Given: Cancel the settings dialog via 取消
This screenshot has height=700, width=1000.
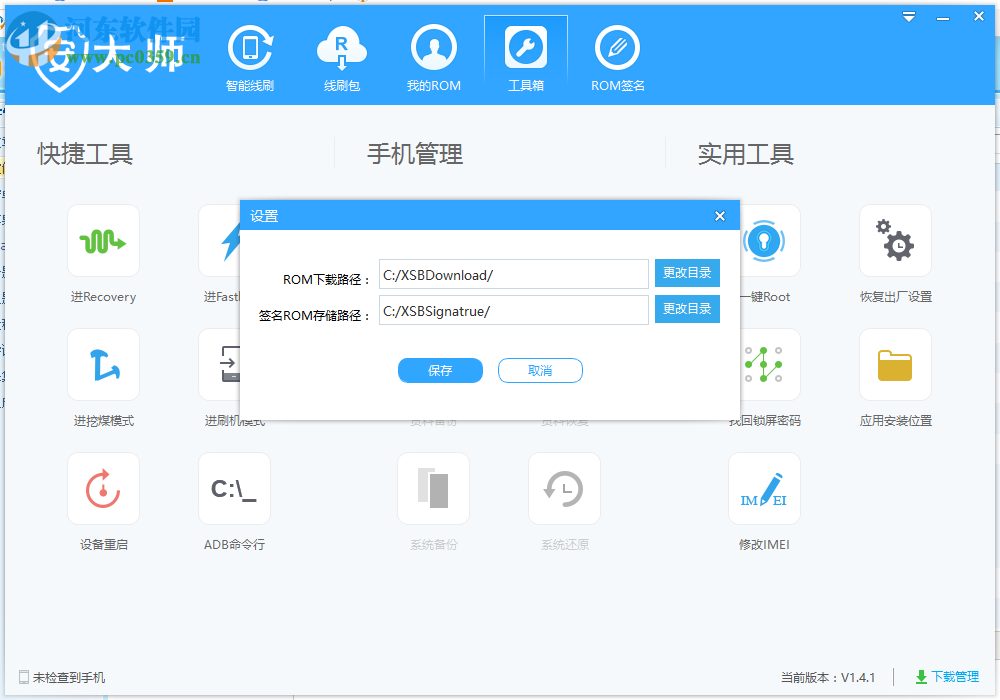Looking at the screenshot, I should click(x=540, y=370).
